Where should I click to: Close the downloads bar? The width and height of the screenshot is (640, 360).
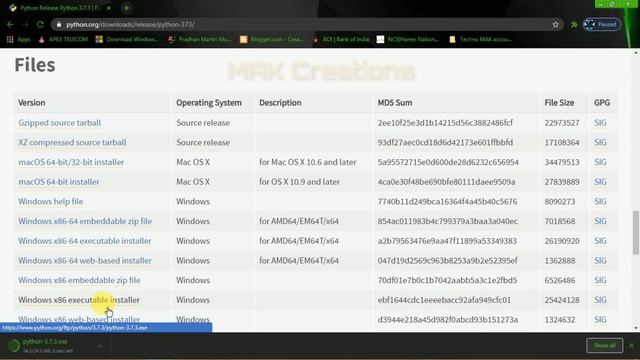coord(631,346)
